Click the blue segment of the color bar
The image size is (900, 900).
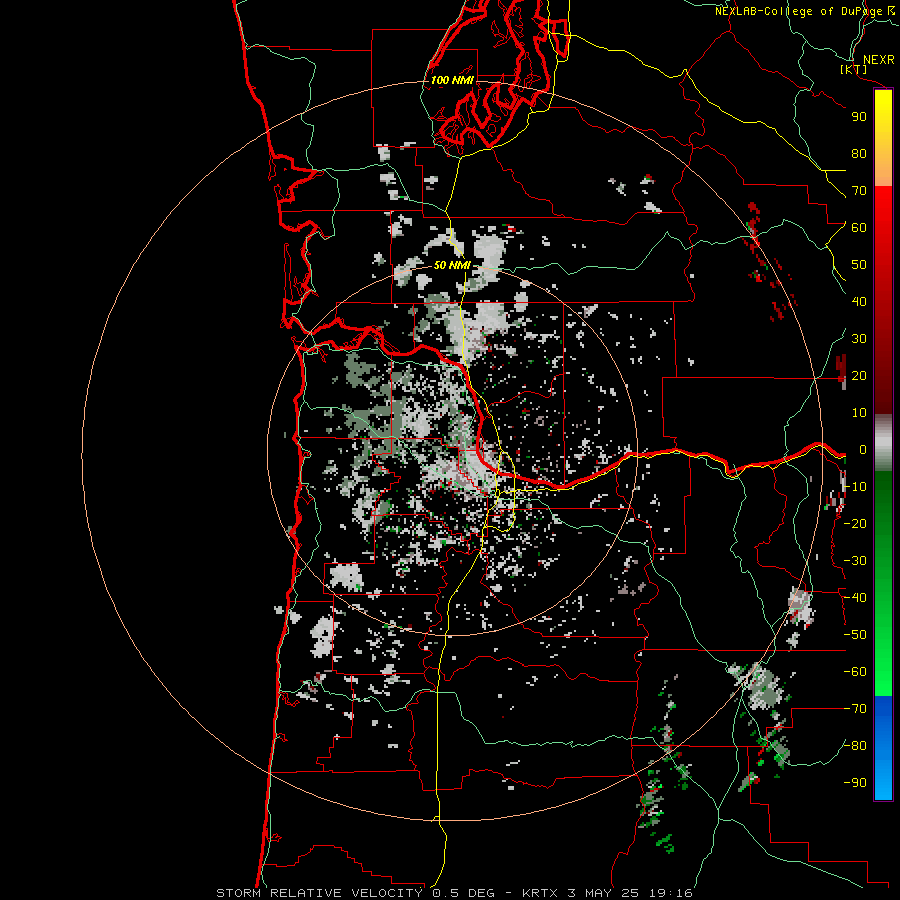(883, 747)
